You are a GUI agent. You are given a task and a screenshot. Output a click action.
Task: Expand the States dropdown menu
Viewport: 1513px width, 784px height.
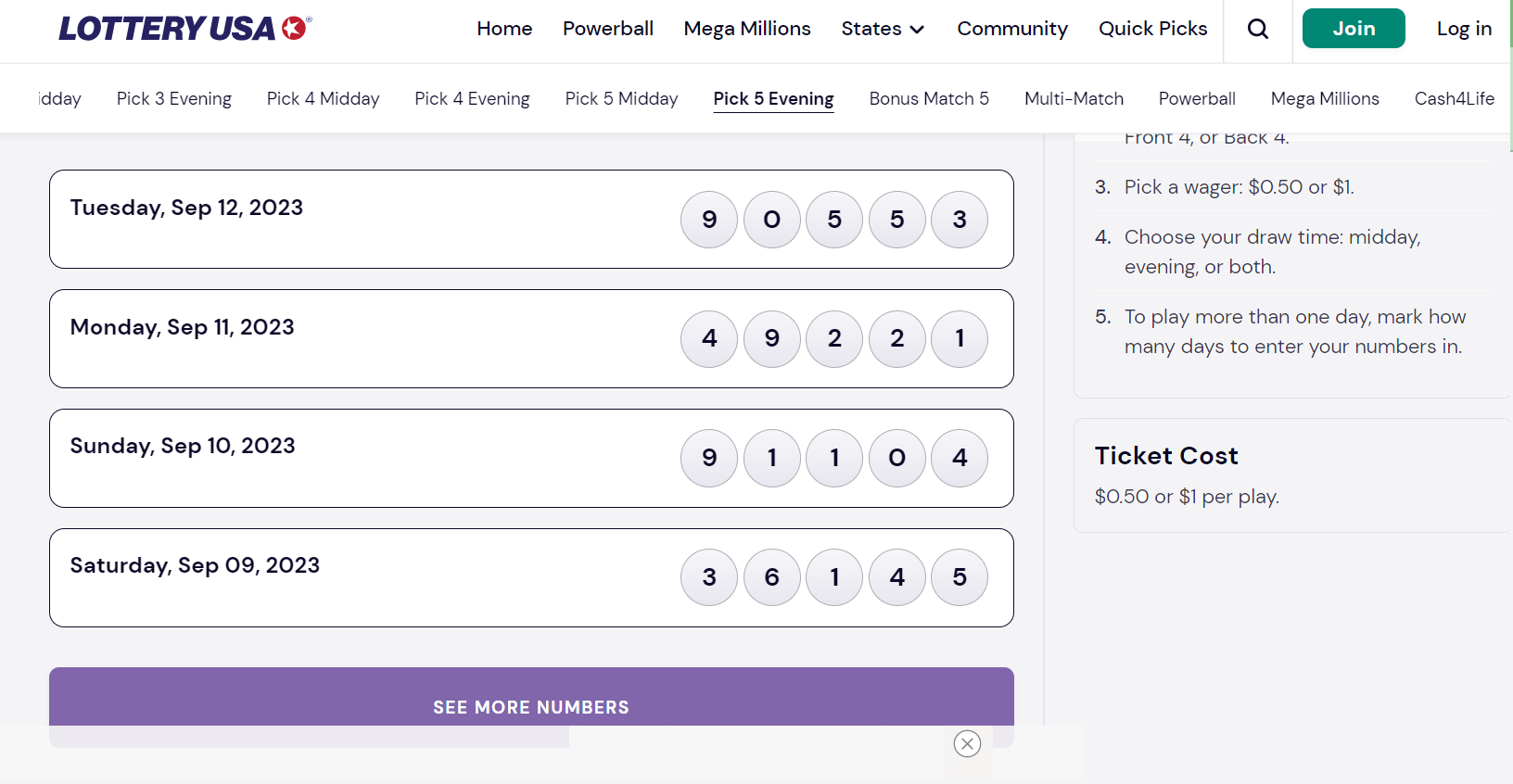pos(883,29)
